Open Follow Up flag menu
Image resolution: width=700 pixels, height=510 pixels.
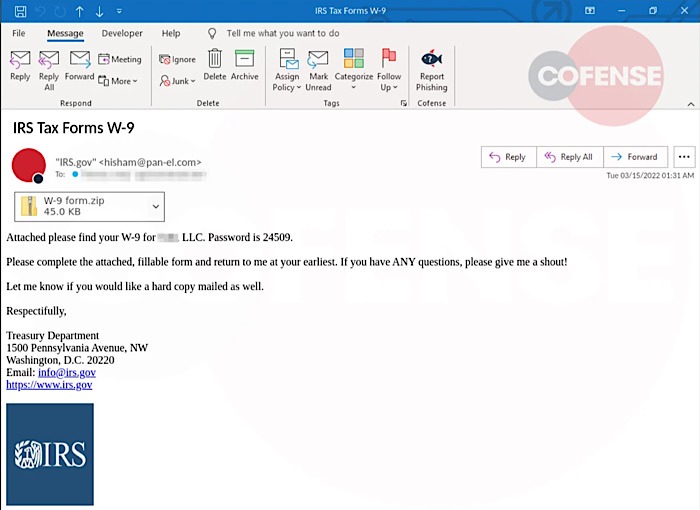point(389,71)
